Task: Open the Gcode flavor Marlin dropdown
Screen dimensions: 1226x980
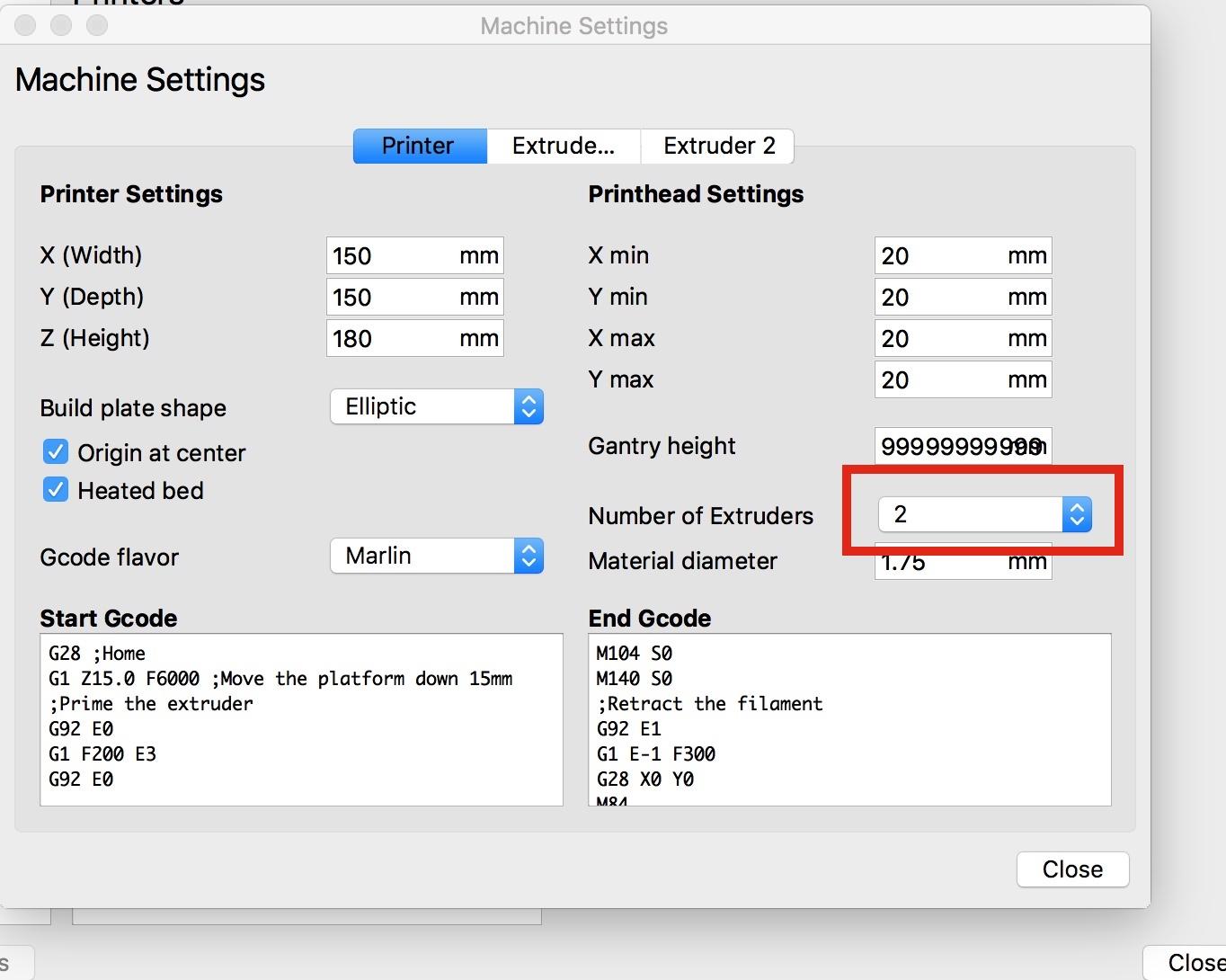Action: pos(437,556)
